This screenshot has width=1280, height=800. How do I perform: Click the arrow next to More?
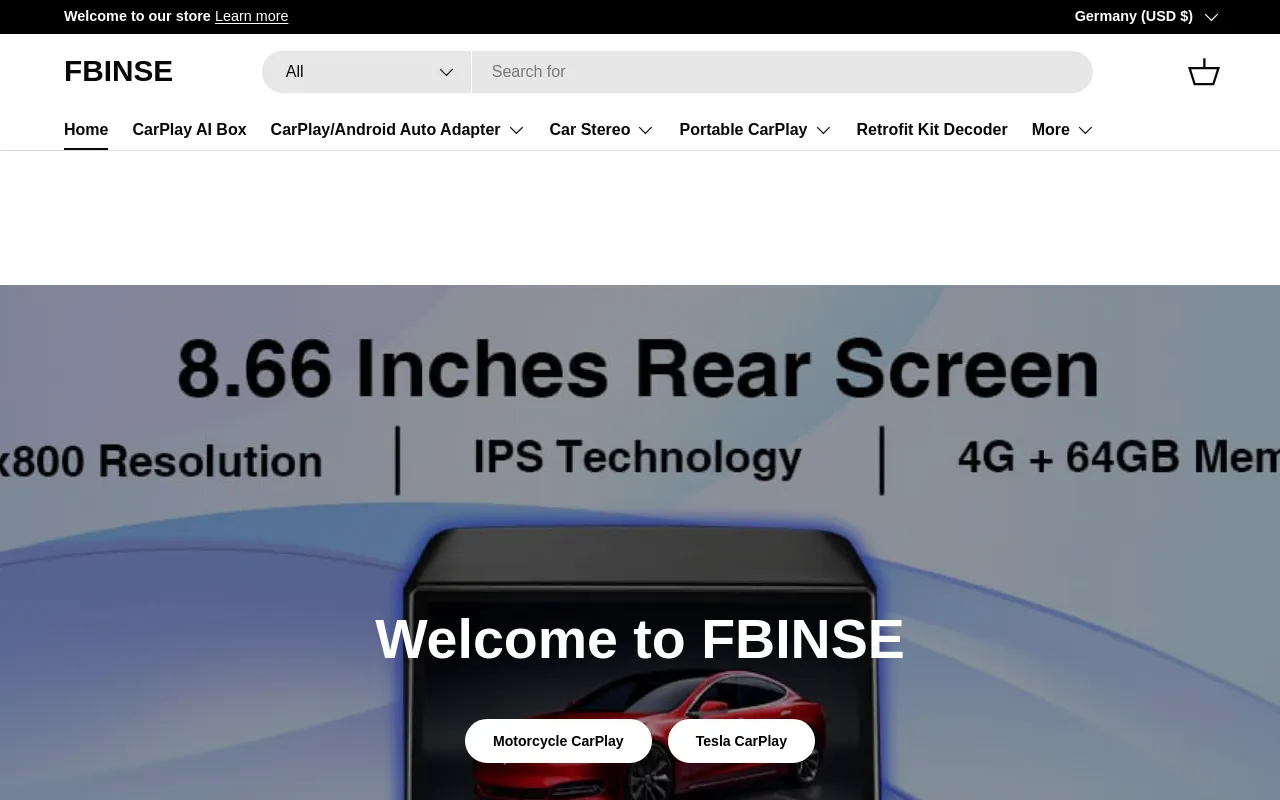click(x=1085, y=130)
